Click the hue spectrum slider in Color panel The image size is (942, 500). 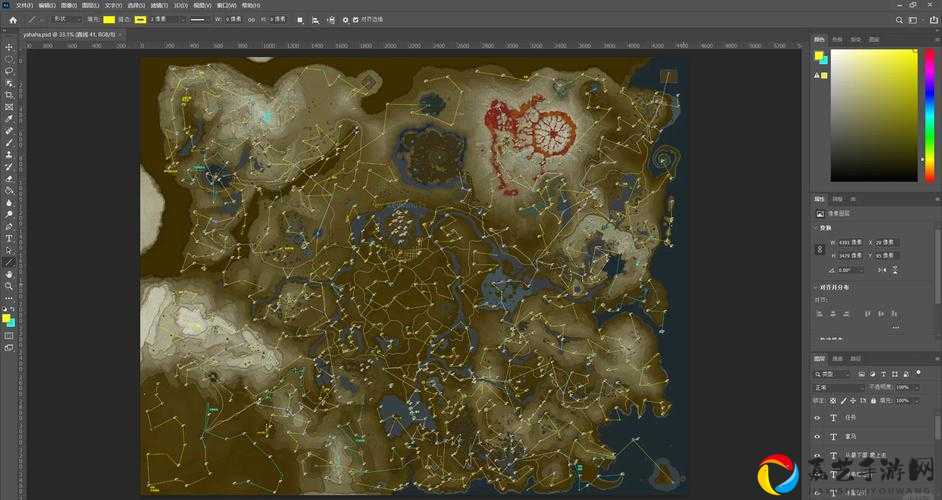pyautogui.click(x=929, y=114)
